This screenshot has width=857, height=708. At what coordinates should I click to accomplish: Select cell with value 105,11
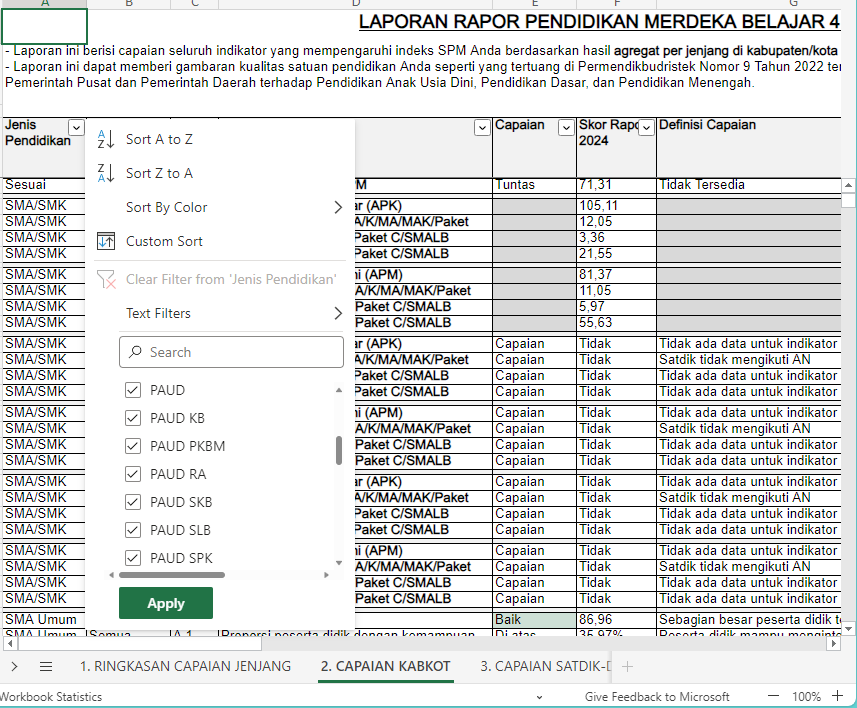616,206
